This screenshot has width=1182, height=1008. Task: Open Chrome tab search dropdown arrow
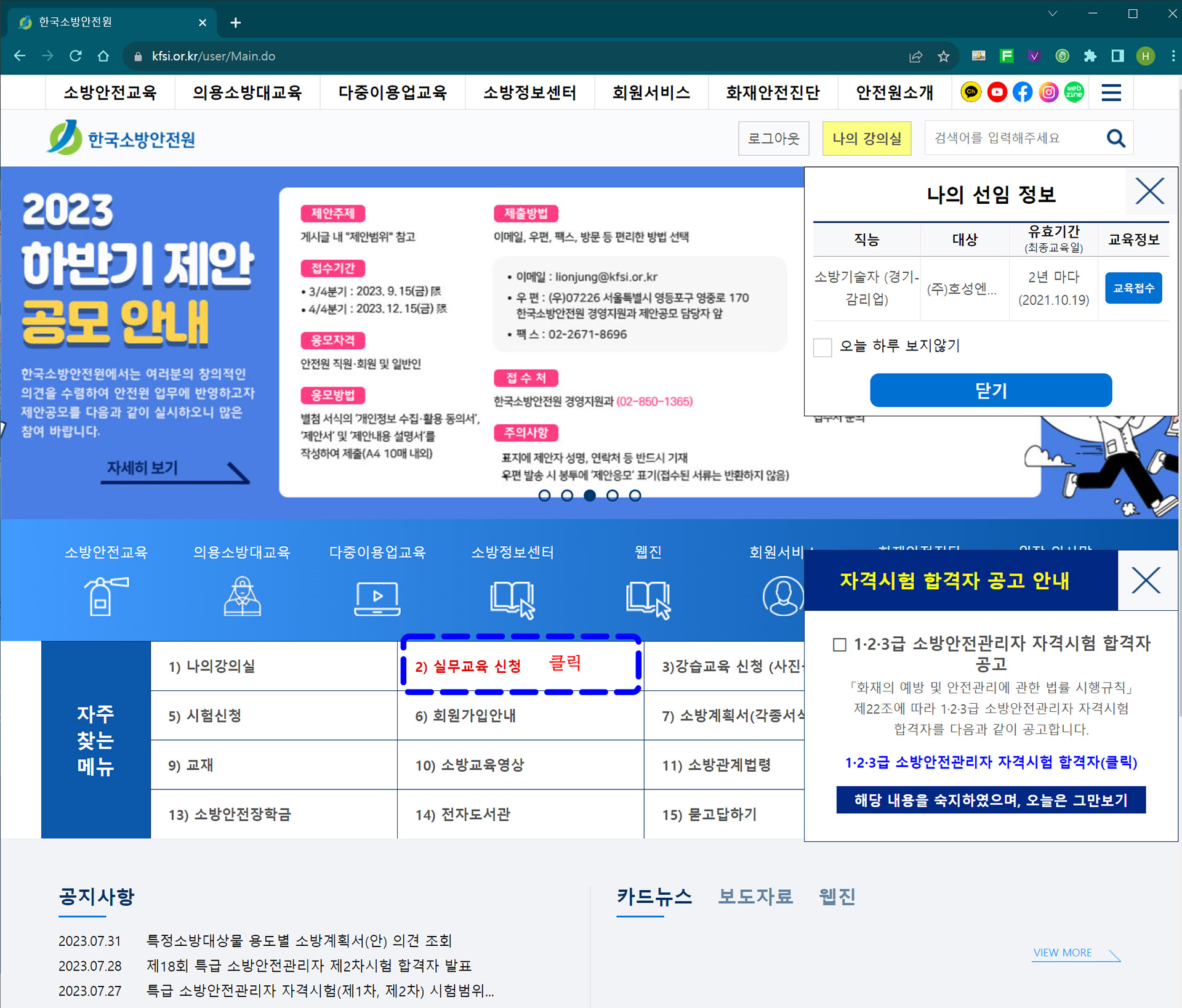(1053, 14)
